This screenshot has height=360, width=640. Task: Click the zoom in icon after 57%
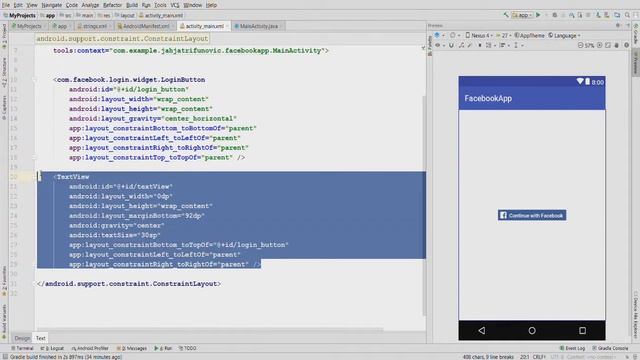600,45
